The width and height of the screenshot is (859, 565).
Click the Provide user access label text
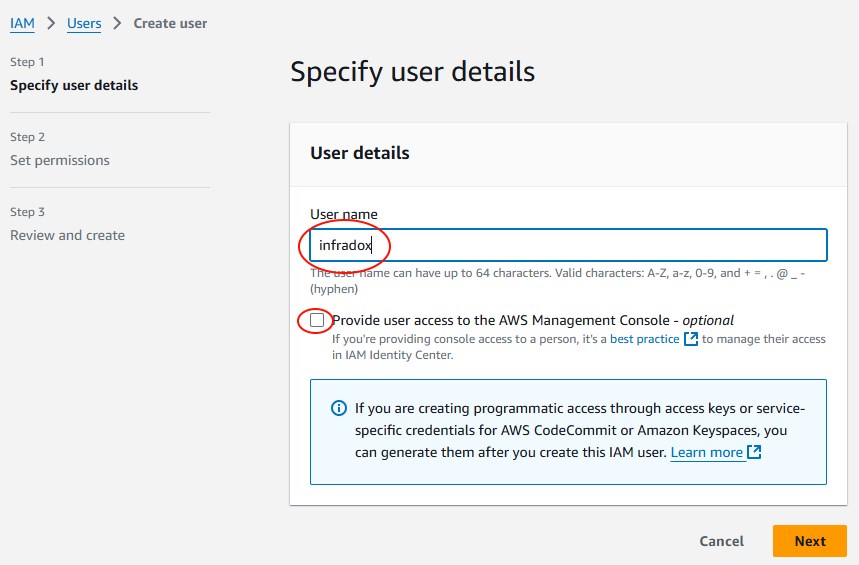coord(532,320)
